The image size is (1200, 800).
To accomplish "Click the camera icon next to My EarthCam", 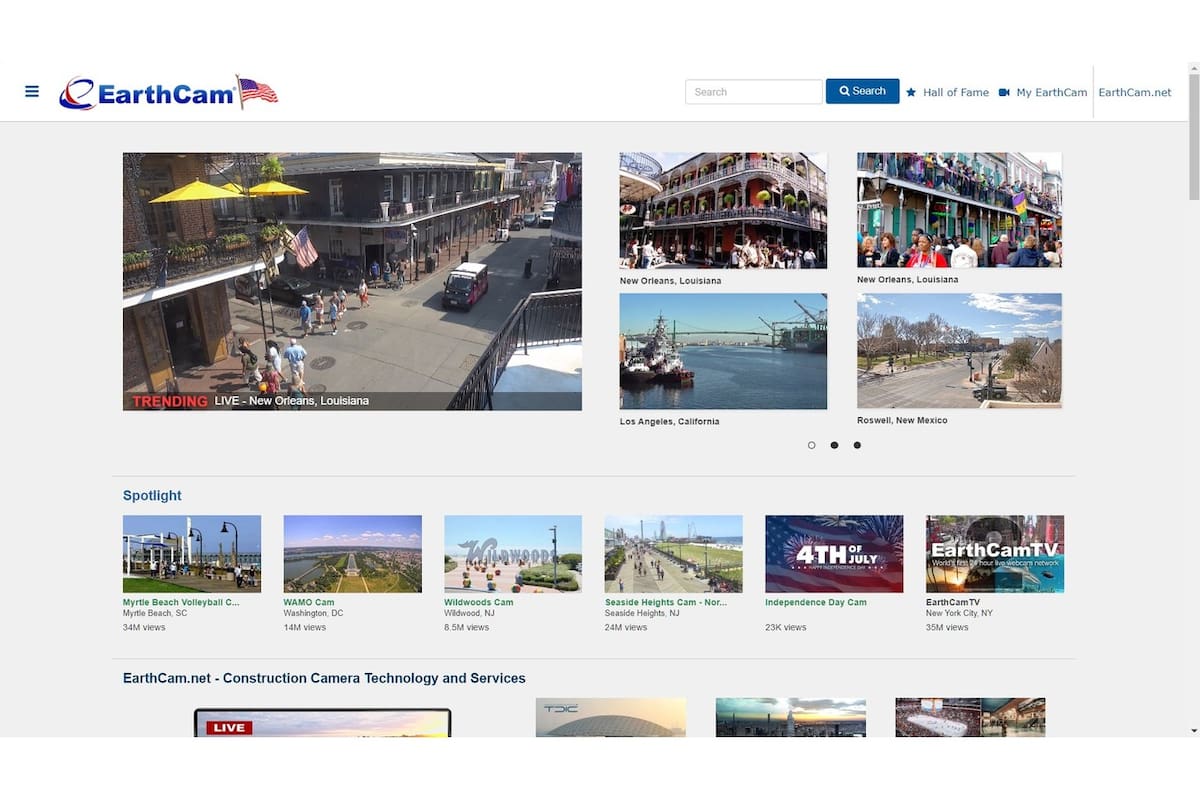I will click(x=1004, y=92).
